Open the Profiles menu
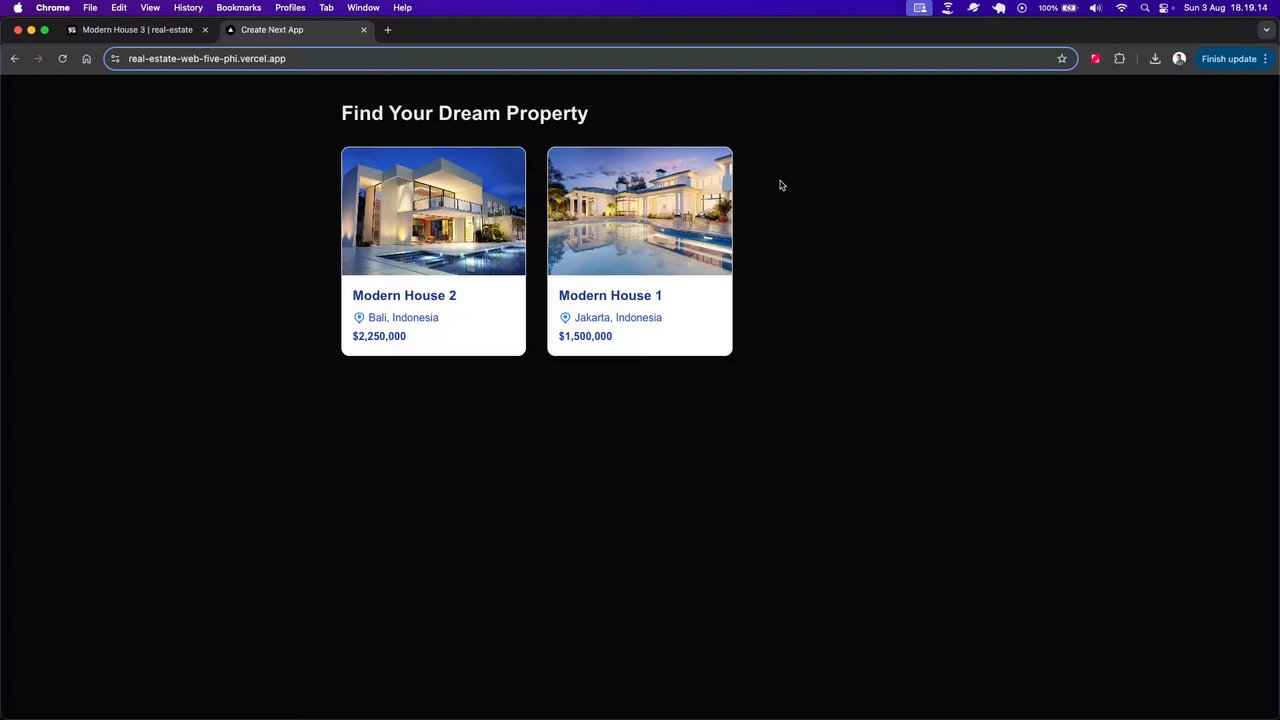 [x=290, y=8]
